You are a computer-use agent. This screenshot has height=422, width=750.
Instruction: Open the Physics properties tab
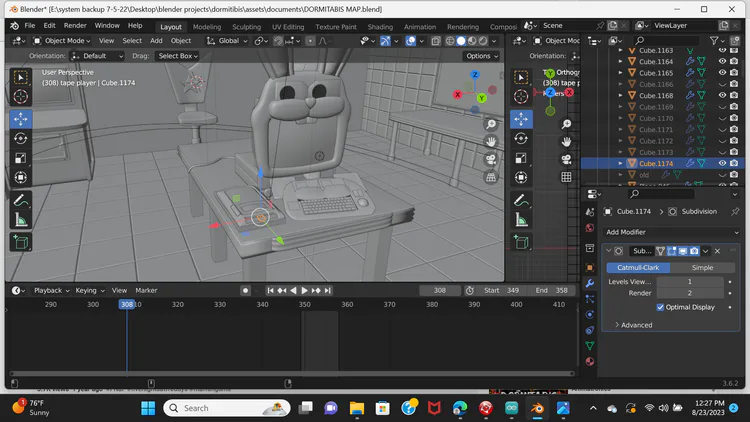point(590,314)
